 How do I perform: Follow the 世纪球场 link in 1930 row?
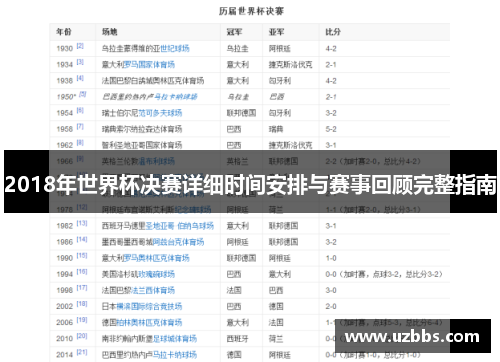tap(175, 49)
